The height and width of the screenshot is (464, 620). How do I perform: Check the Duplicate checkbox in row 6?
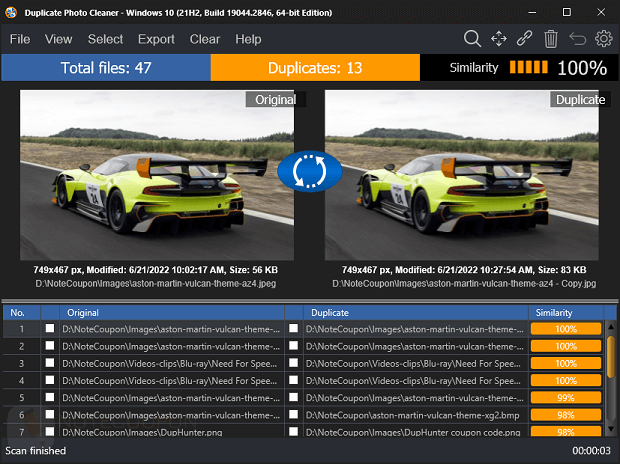(x=293, y=415)
